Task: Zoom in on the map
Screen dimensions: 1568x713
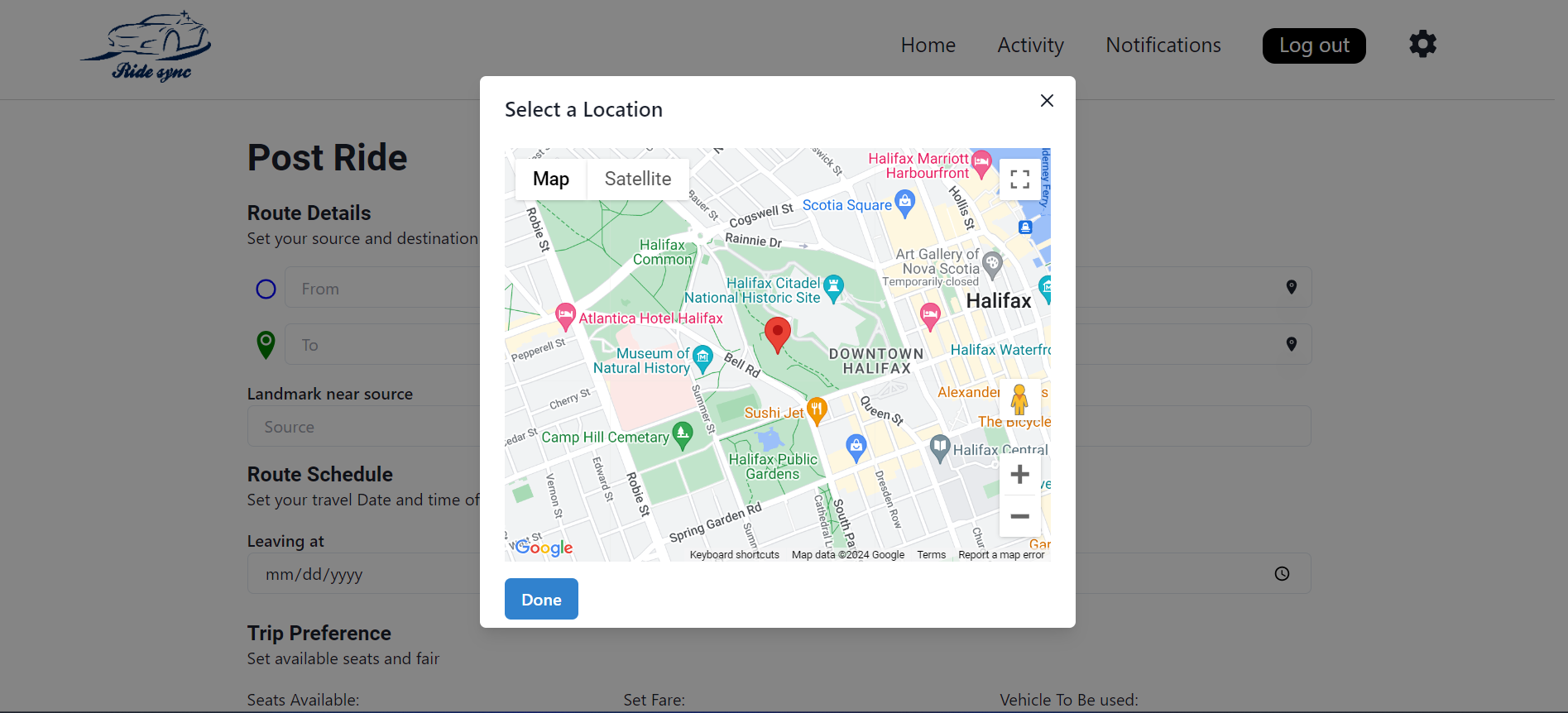Action: 1020,474
